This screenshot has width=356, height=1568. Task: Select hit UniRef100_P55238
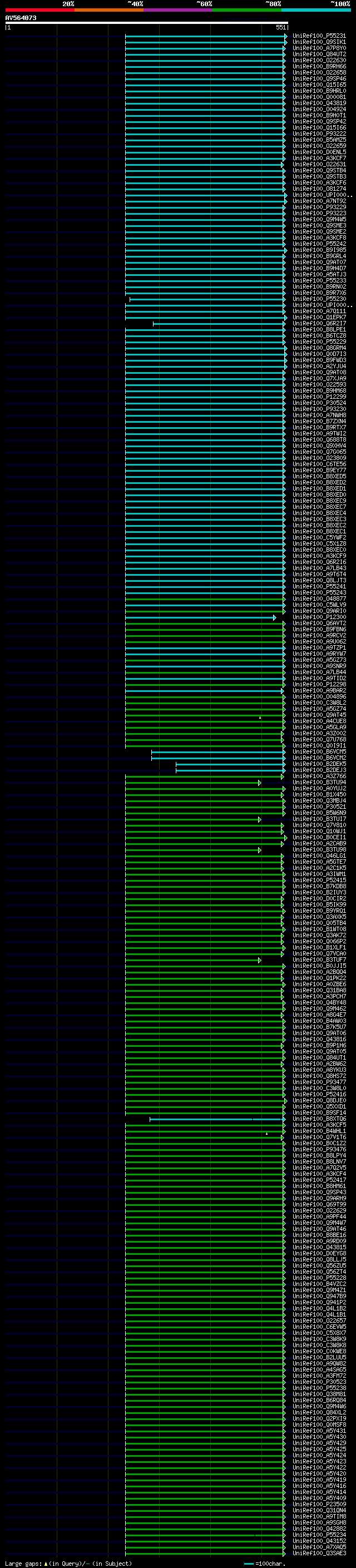[x=319, y=1388]
